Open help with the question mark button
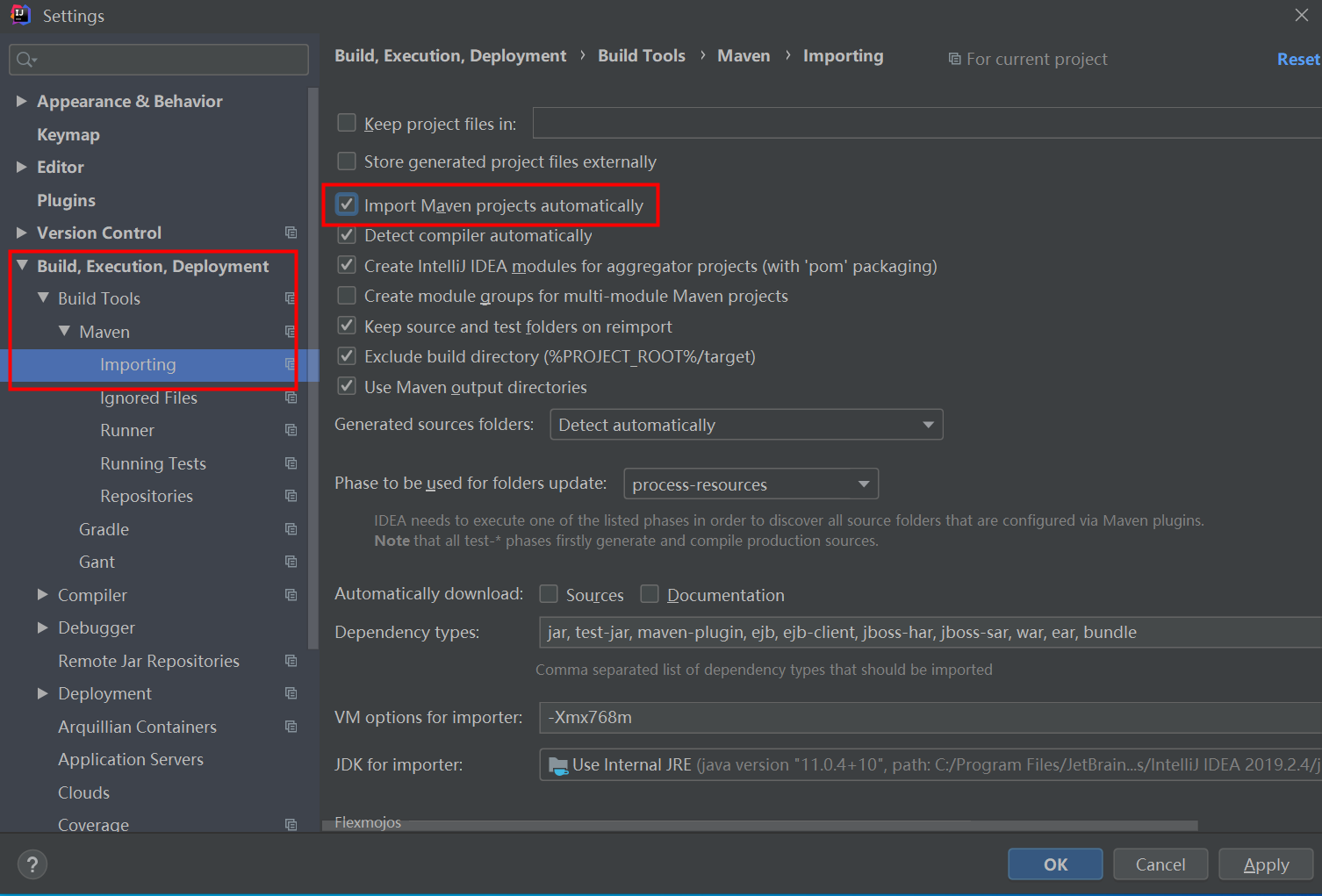The width and height of the screenshot is (1322, 896). pyautogui.click(x=32, y=864)
